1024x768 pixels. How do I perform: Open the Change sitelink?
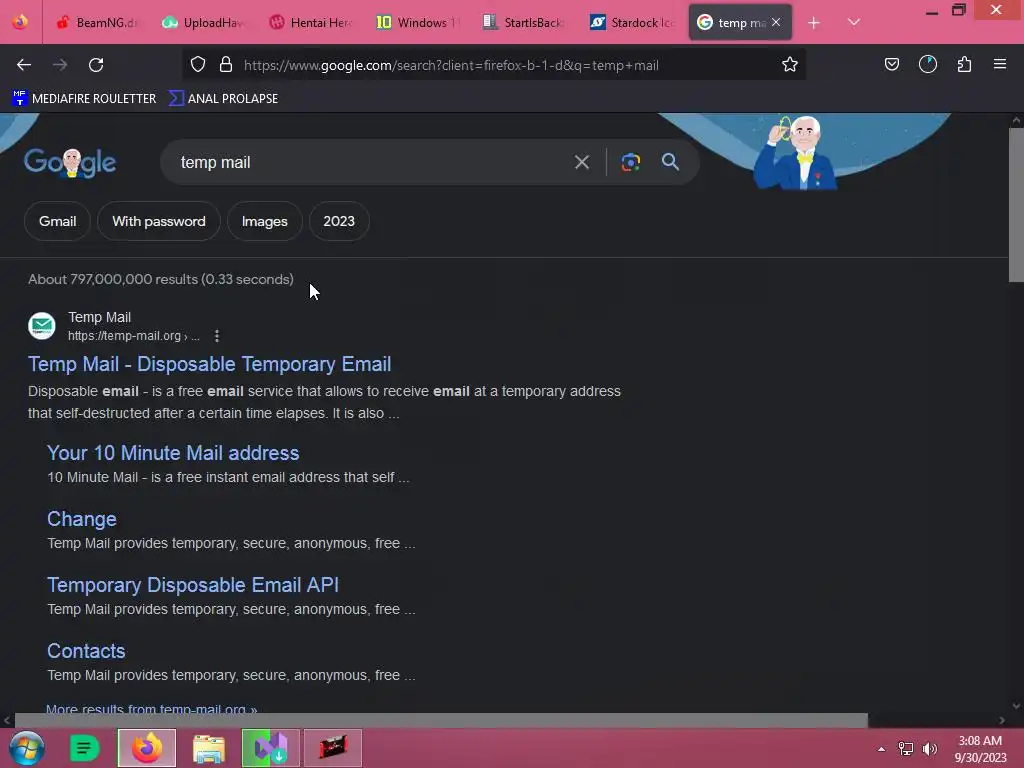point(82,519)
